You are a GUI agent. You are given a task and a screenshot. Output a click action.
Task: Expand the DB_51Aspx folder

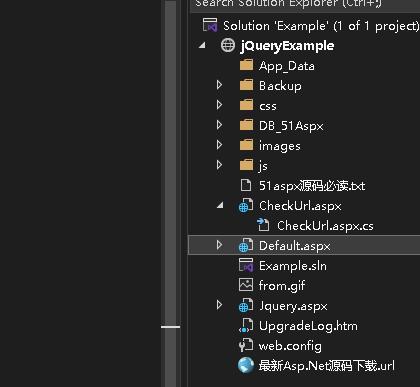pyautogui.click(x=219, y=125)
